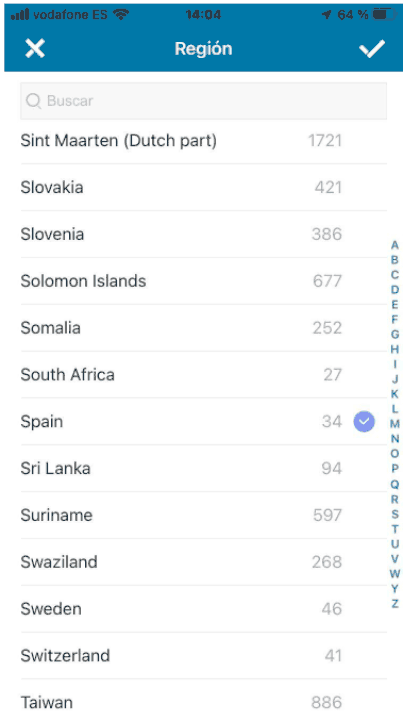The image size is (406, 719).
Task: Focus the Buscar search field
Action: (x=204, y=101)
